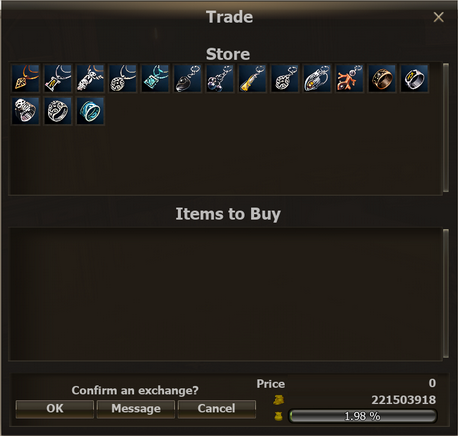Pick the ornate silver filigree ring
The width and height of the screenshot is (458, 436).
pos(58,111)
